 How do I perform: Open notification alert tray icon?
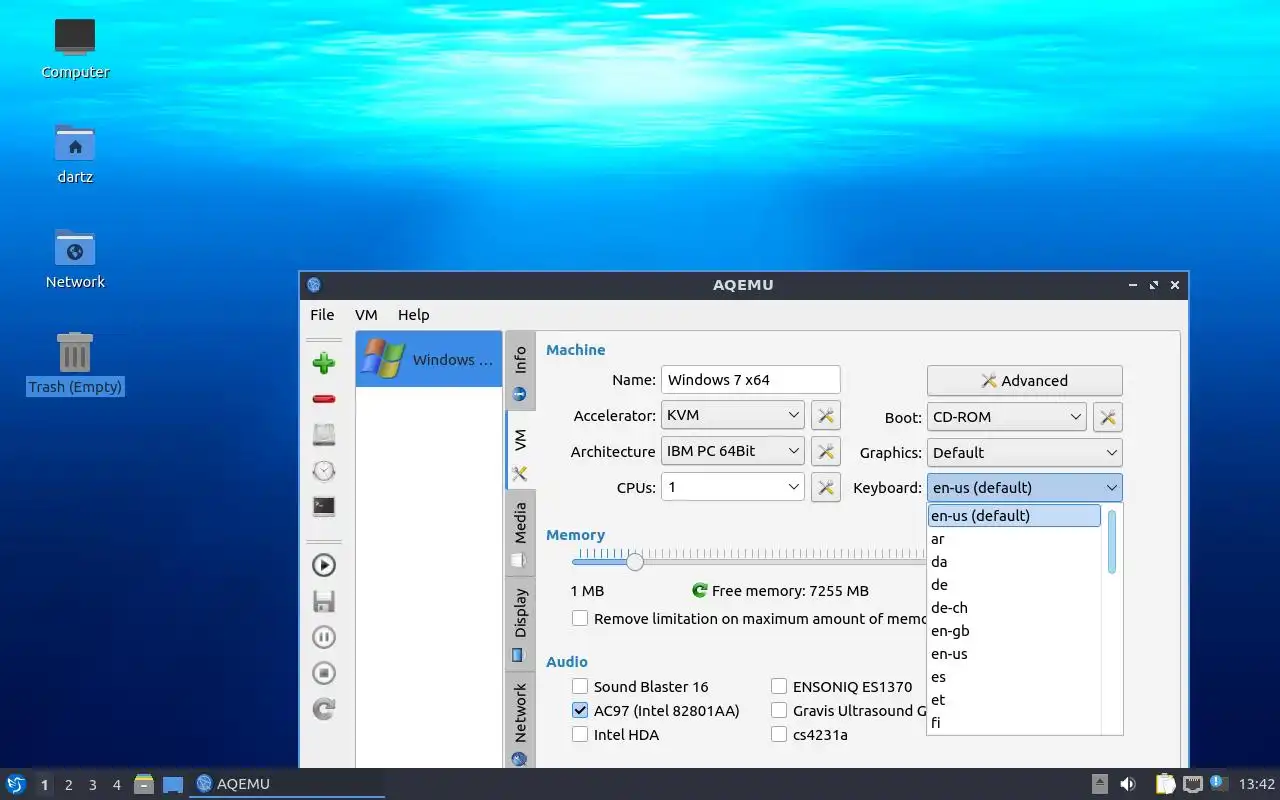(x=1218, y=783)
